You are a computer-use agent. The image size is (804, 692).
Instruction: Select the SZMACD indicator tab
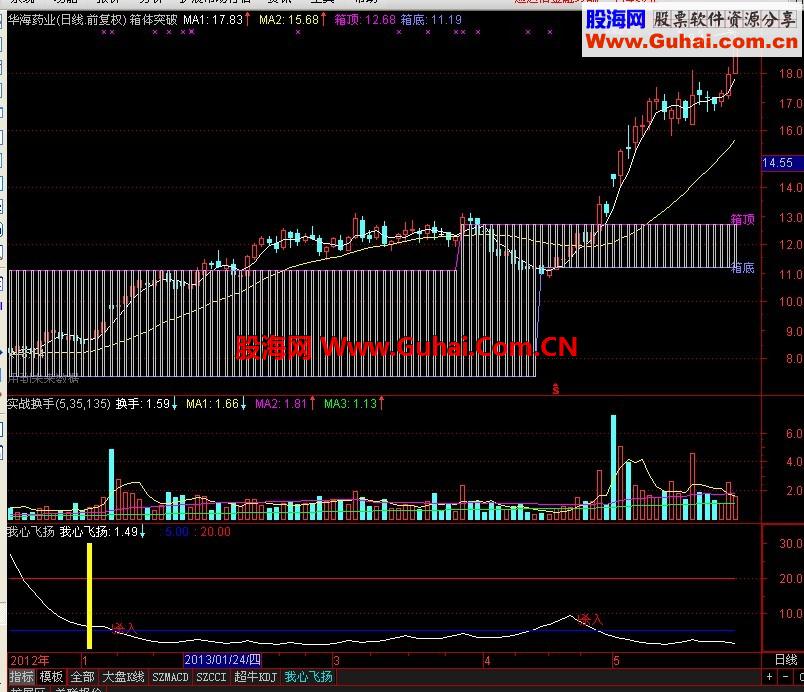(170, 677)
